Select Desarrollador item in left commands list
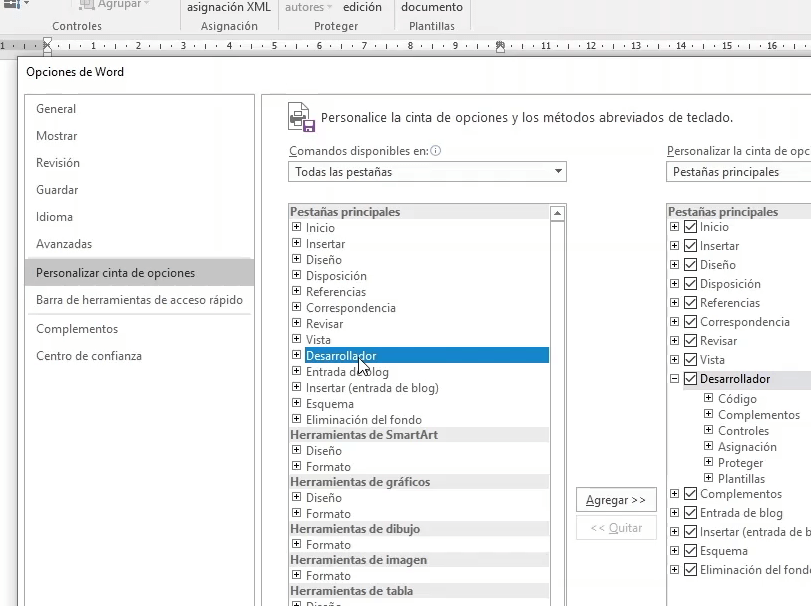This screenshot has height=606, width=811. click(x=341, y=355)
